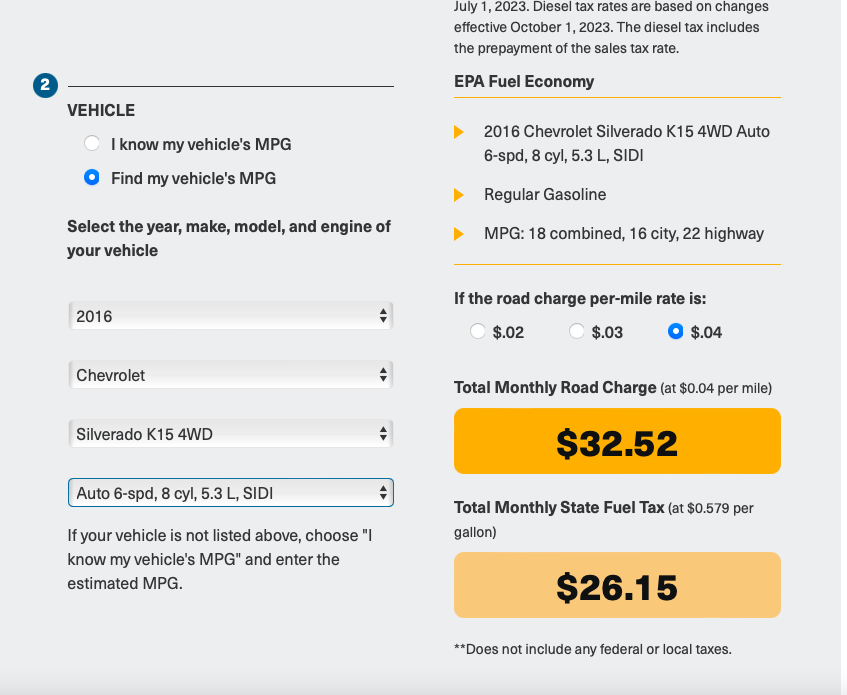Open the Auto 6-spd engine dropdown
The width and height of the screenshot is (847, 695).
[231, 492]
